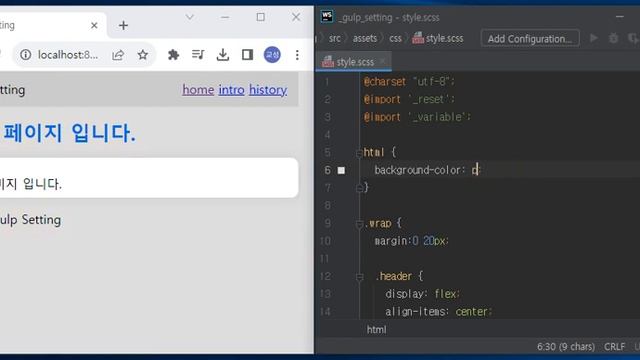Close the current Chrome tab
Image resolution: width=640 pixels, height=360 pixels.
[94, 25]
